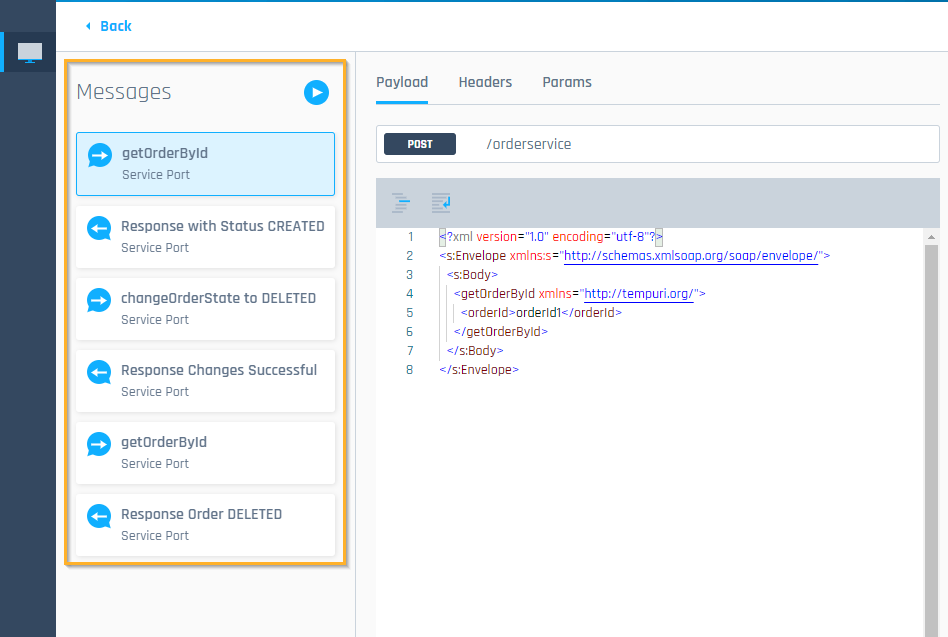The image size is (948, 637).
Task: Click response arrow icon for Changes Successful
Action: pyautogui.click(x=99, y=371)
